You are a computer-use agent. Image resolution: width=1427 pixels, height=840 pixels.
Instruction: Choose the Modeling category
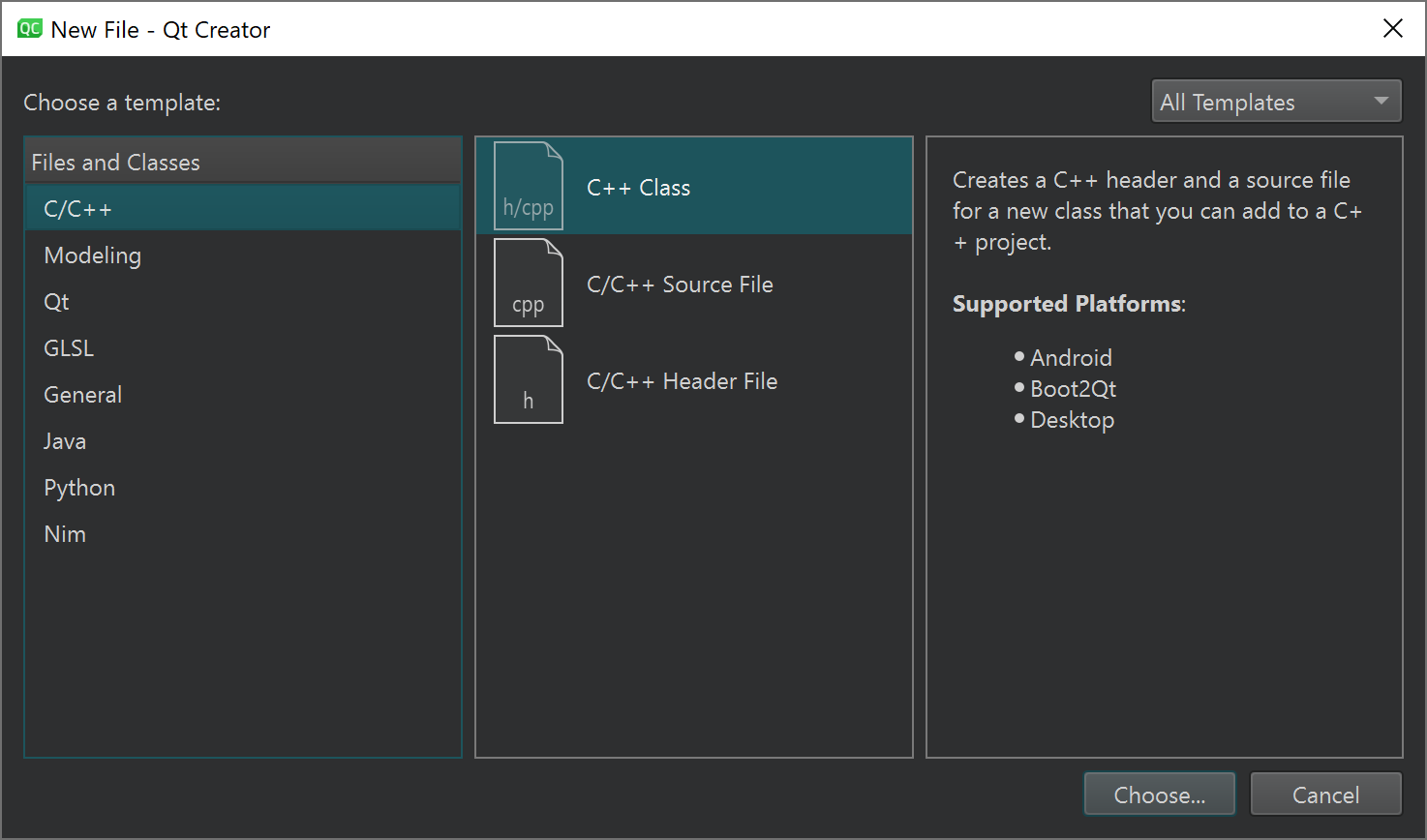92,255
